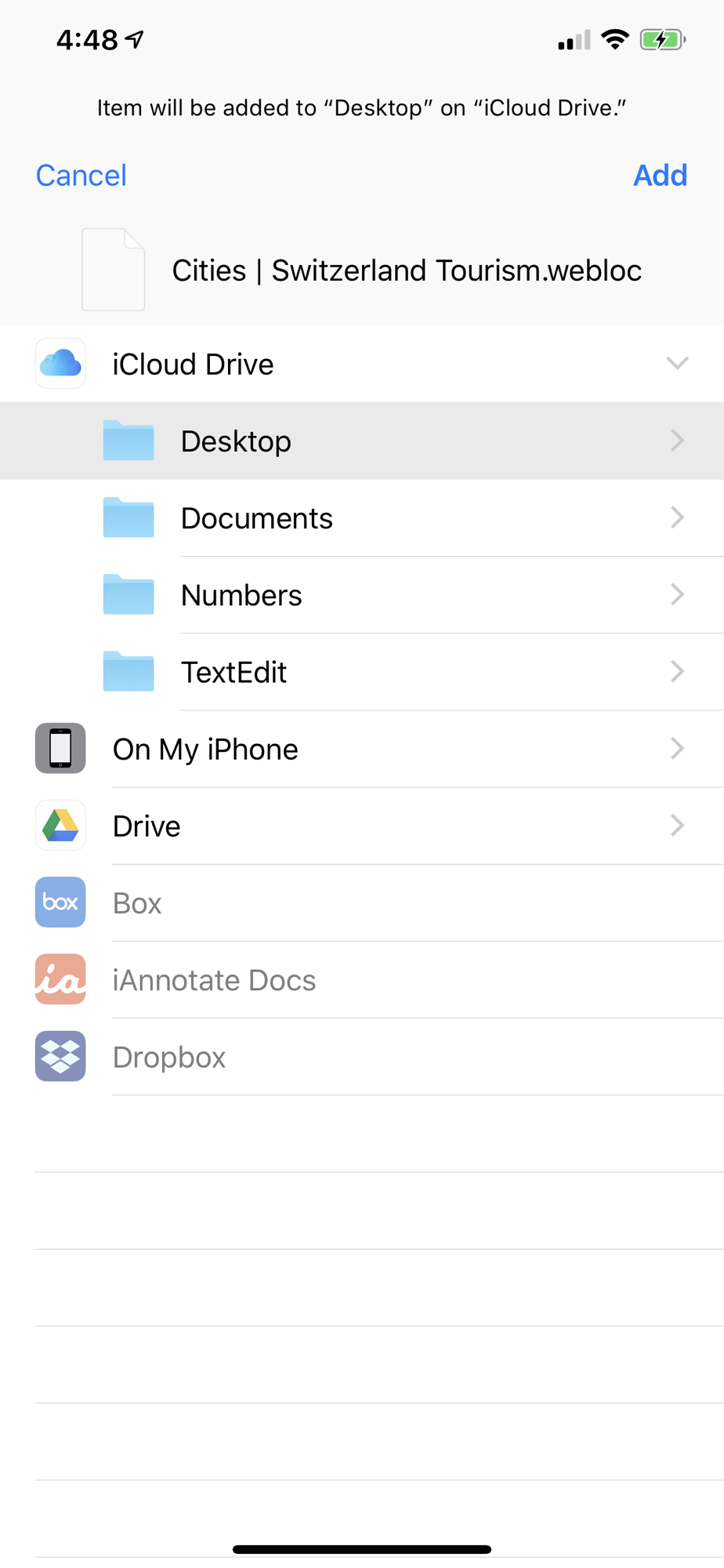This screenshot has width=724, height=1568.
Task: Tap the charging battery icon
Action: click(x=662, y=39)
